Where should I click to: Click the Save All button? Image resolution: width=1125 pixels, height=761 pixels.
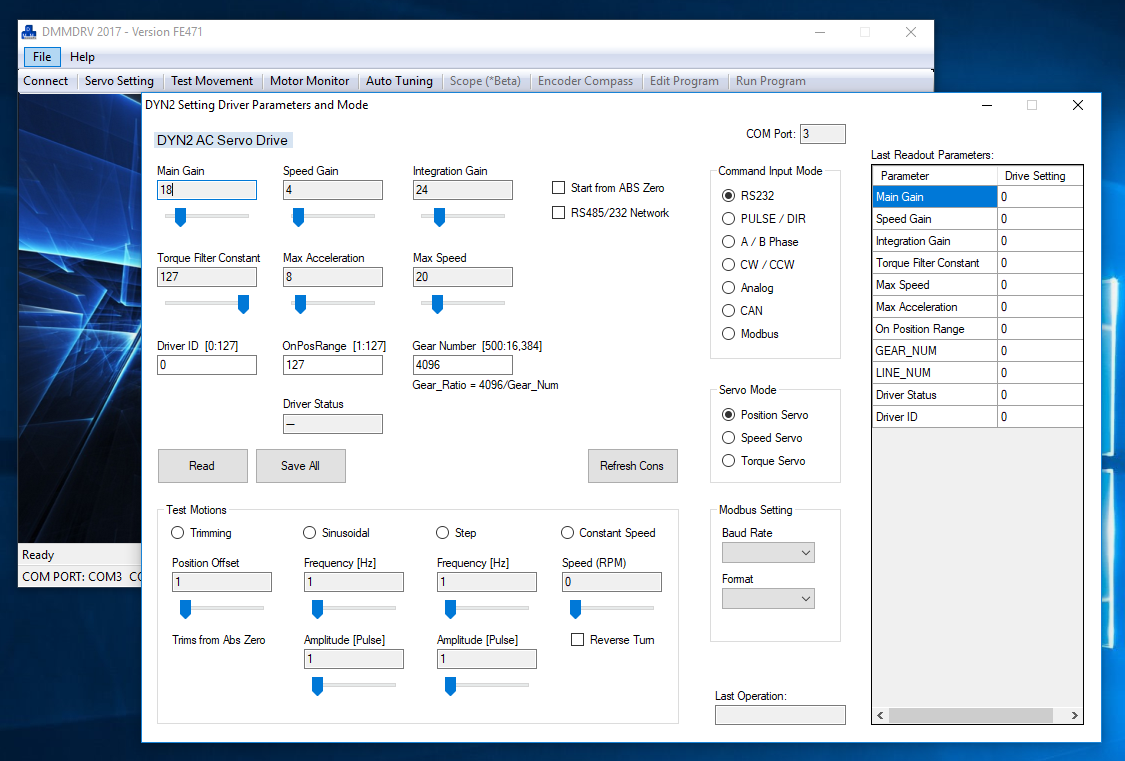(301, 466)
